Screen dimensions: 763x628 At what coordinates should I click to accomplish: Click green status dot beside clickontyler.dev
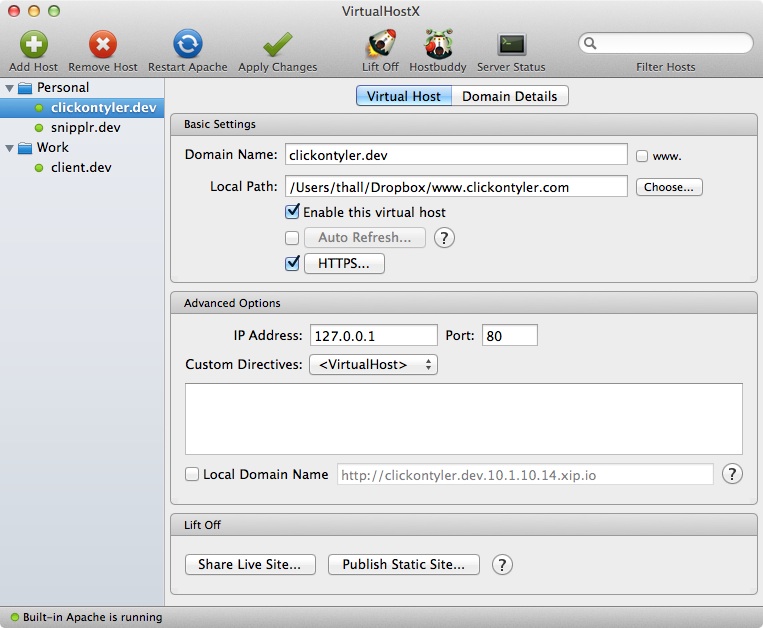coord(39,108)
